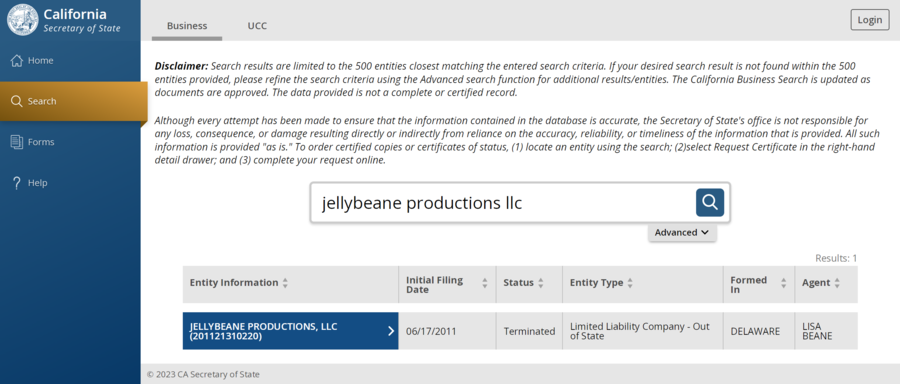Click into the business search text field
Image resolution: width=900 pixels, height=384 pixels.
[x=502, y=203]
